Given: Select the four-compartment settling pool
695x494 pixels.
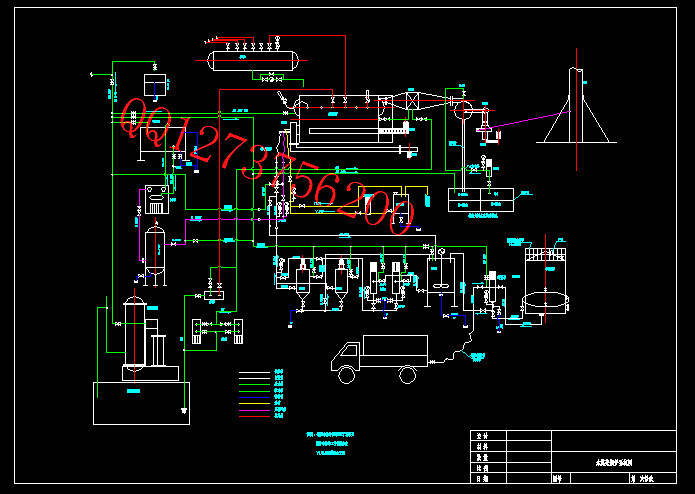Looking at the screenshot, I should pyautogui.click(x=481, y=200).
